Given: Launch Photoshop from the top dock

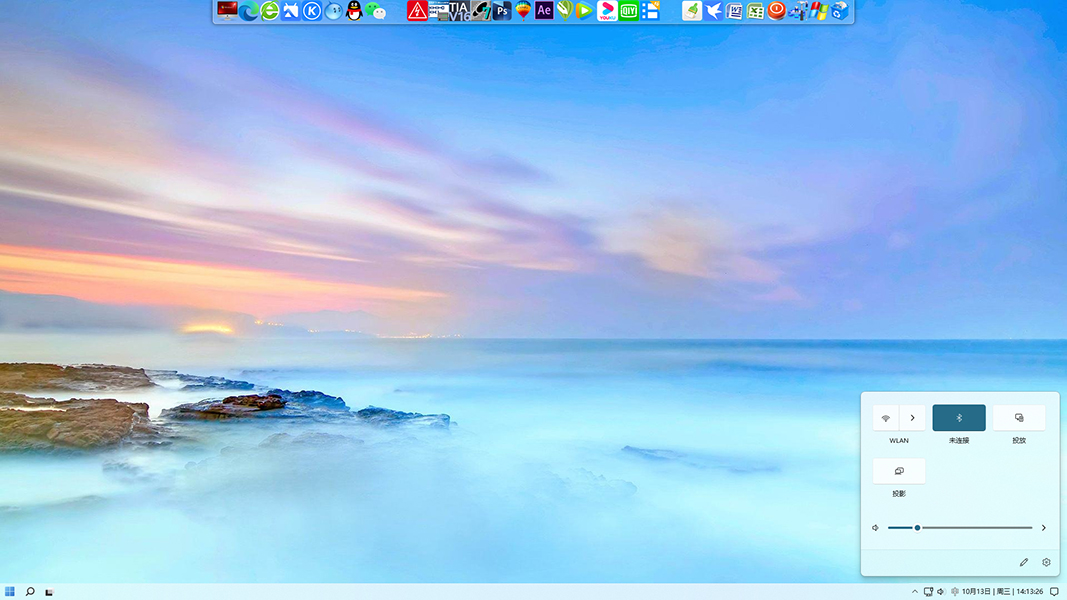Looking at the screenshot, I should [x=502, y=11].
